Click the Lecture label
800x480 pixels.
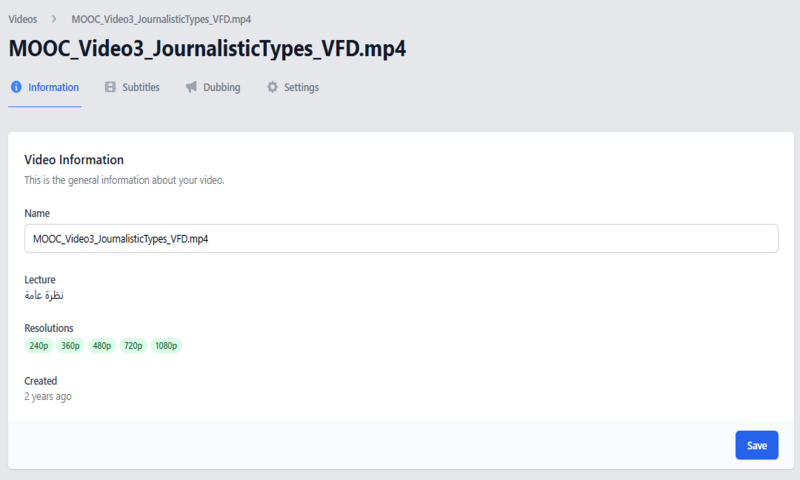coord(40,280)
